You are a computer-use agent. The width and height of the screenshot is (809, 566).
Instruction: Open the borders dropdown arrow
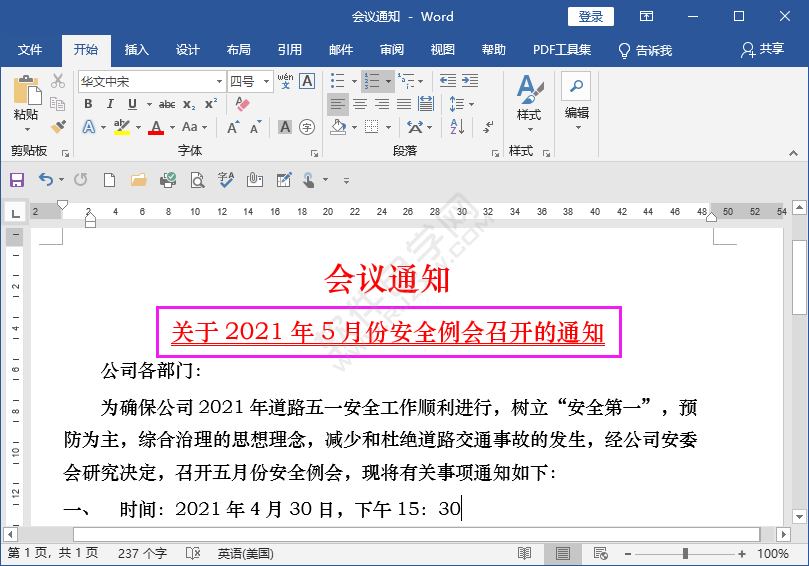click(388, 127)
